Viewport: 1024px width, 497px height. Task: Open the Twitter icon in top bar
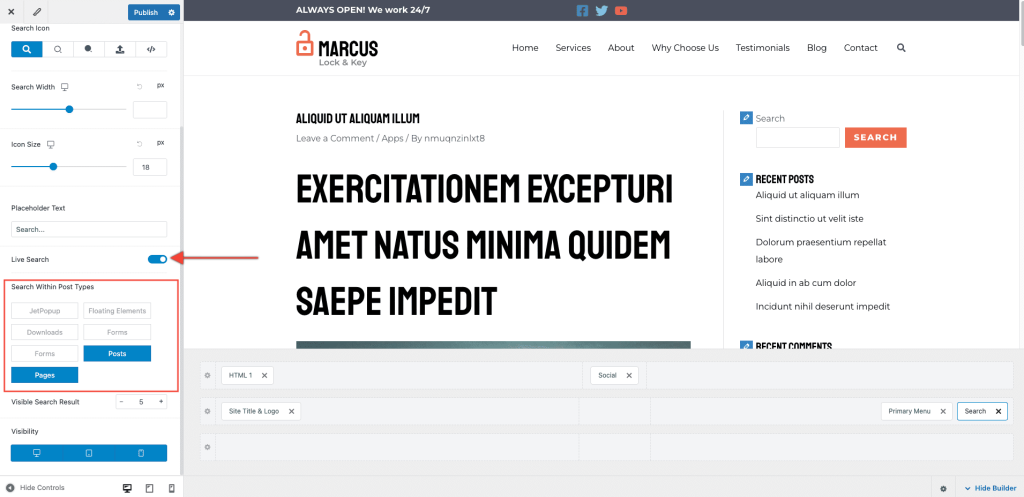click(601, 11)
